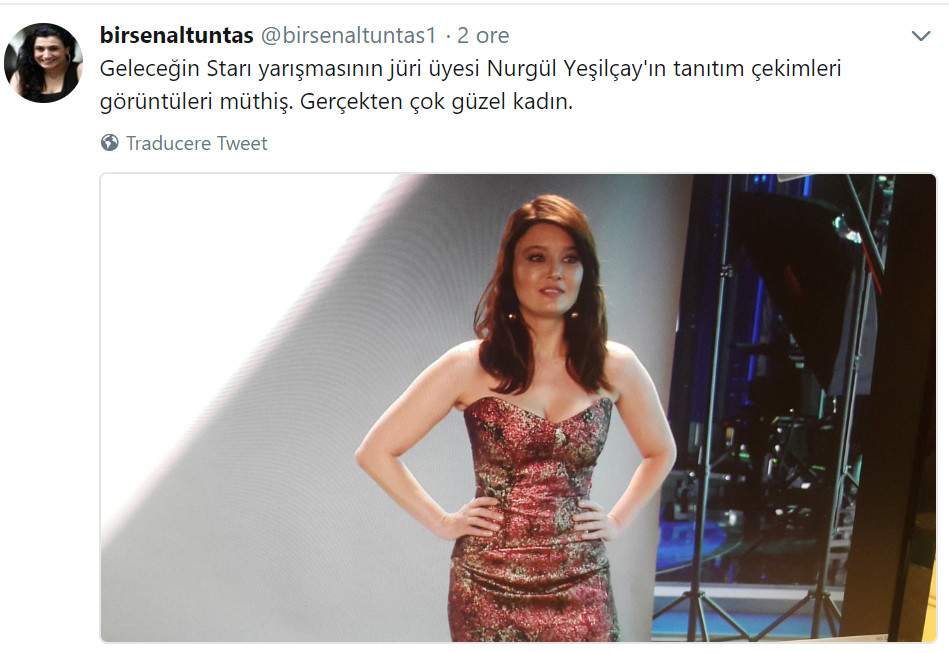Click the Traducere Tweet link

click(196, 143)
